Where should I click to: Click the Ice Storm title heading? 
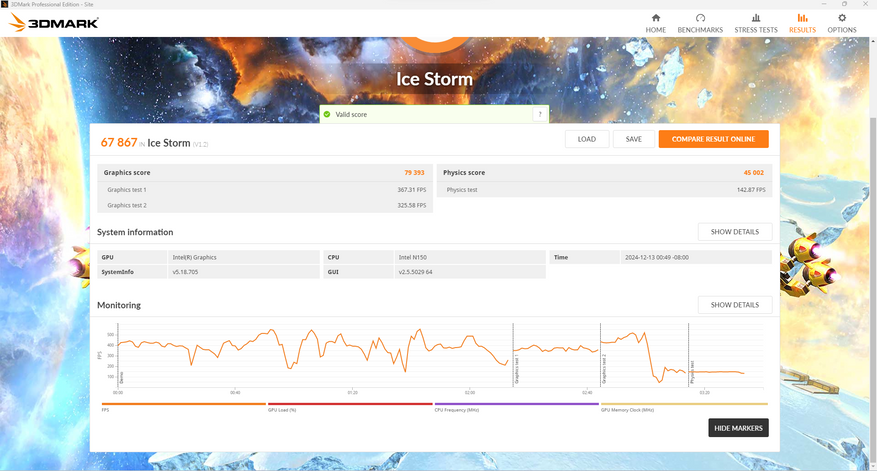[x=435, y=79]
